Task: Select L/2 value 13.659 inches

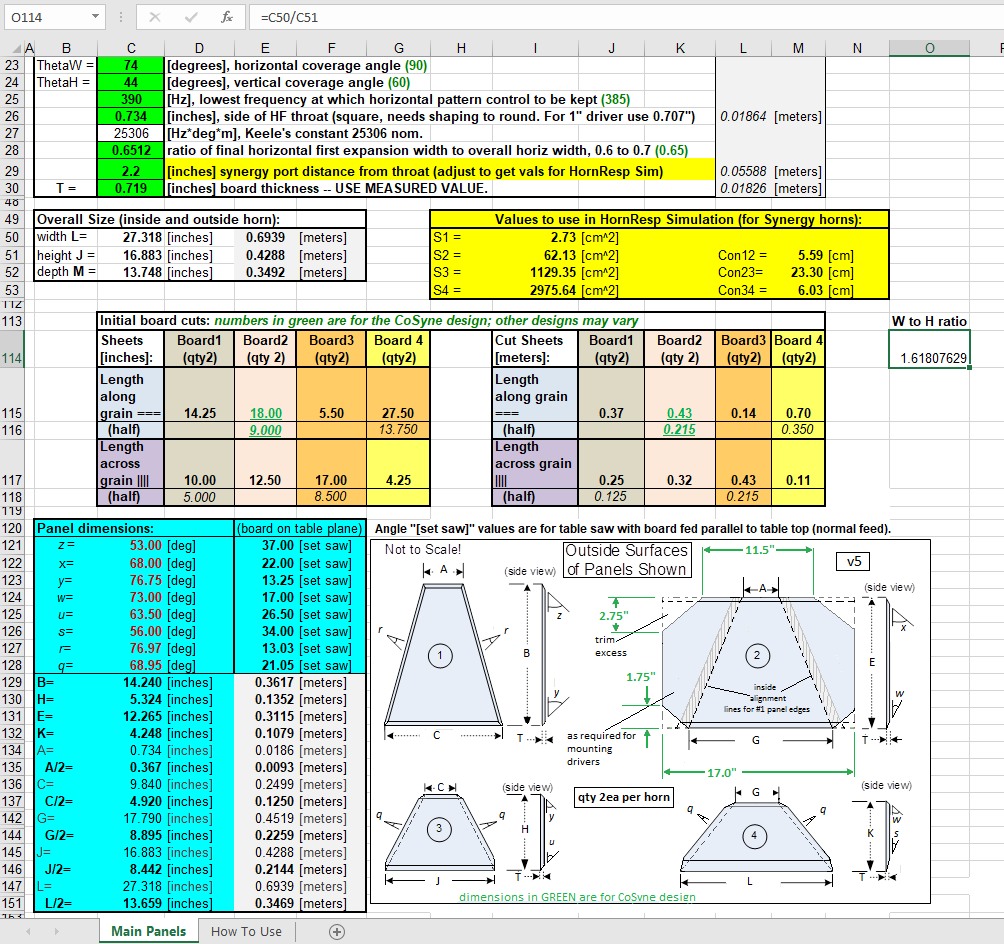Action: (131, 904)
